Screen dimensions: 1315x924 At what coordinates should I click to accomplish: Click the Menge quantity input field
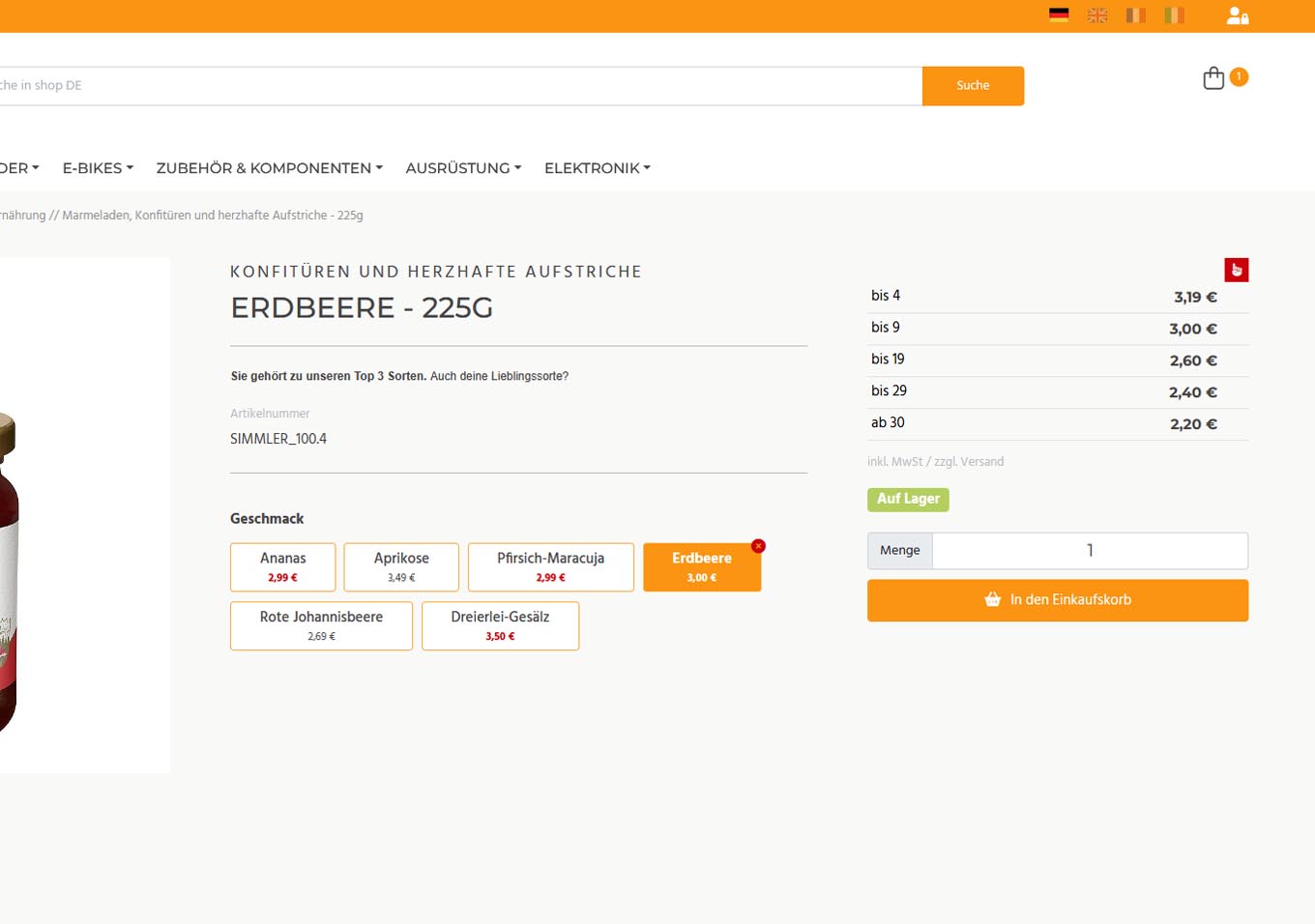[1089, 551]
